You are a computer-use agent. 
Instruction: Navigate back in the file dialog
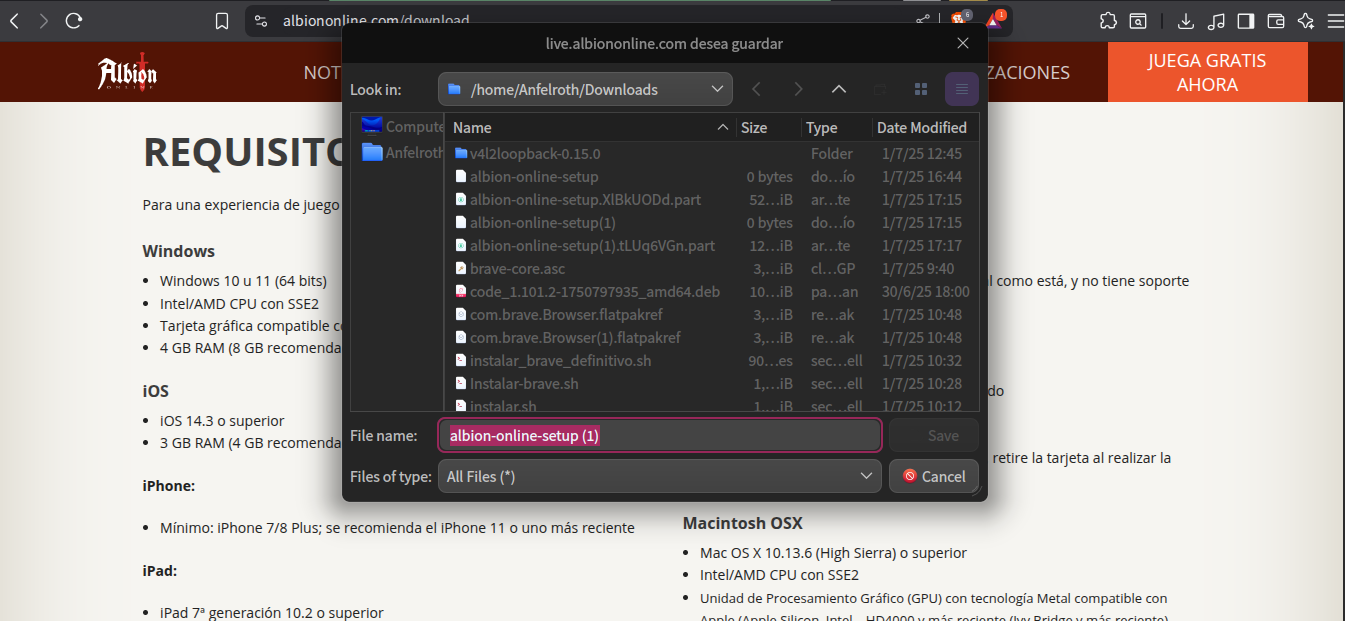tap(757, 89)
